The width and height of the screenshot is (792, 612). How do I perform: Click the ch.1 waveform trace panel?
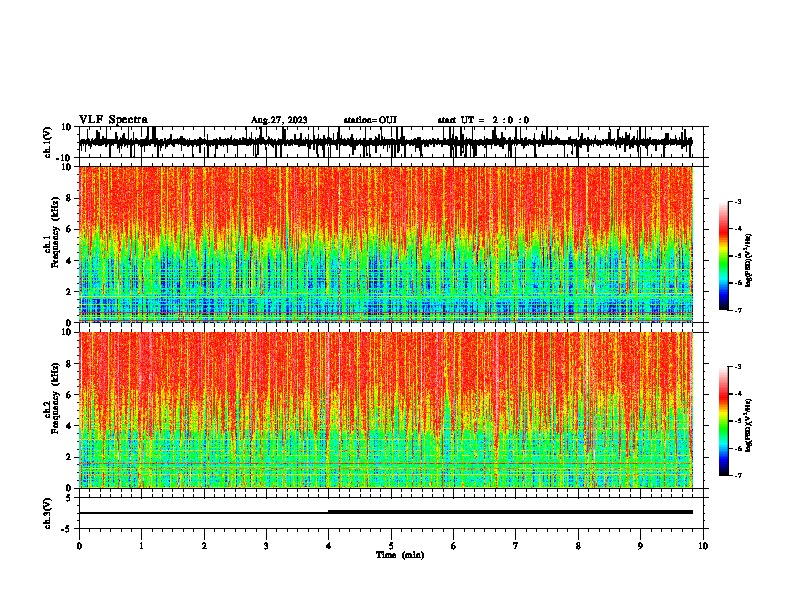click(x=393, y=142)
